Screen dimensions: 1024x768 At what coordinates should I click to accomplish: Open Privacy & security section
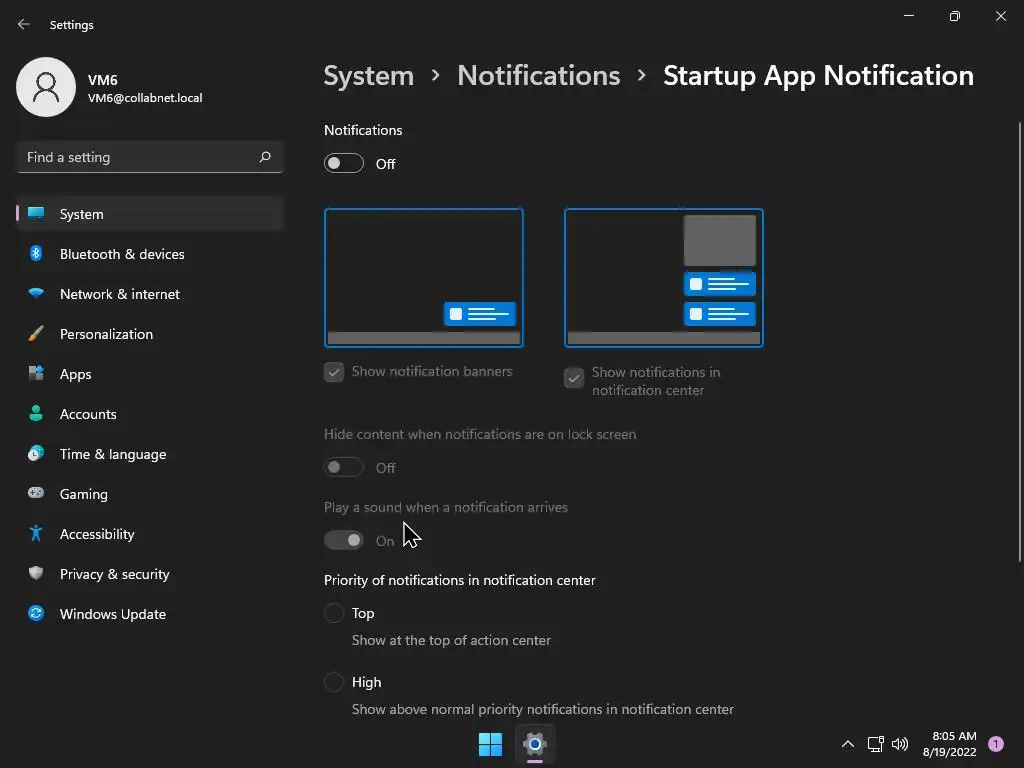click(x=114, y=574)
